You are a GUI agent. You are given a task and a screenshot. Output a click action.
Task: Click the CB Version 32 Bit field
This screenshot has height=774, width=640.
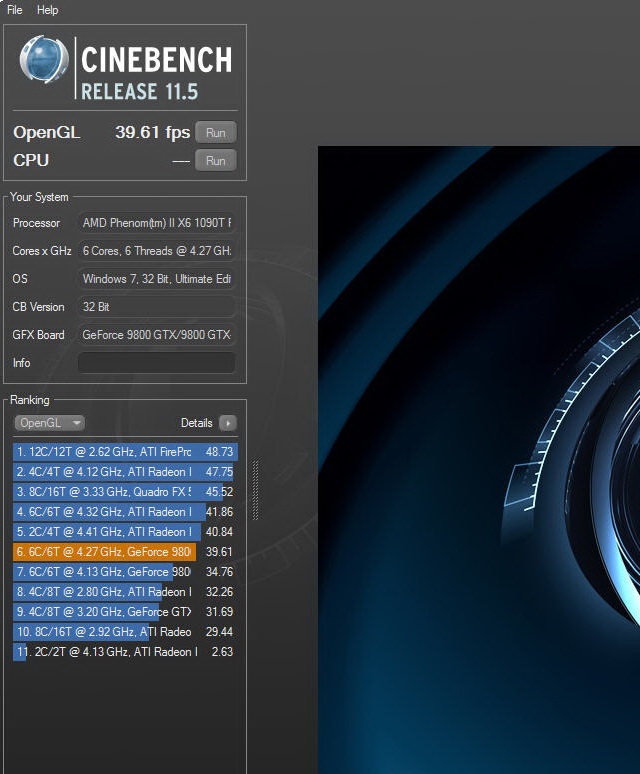tap(156, 307)
